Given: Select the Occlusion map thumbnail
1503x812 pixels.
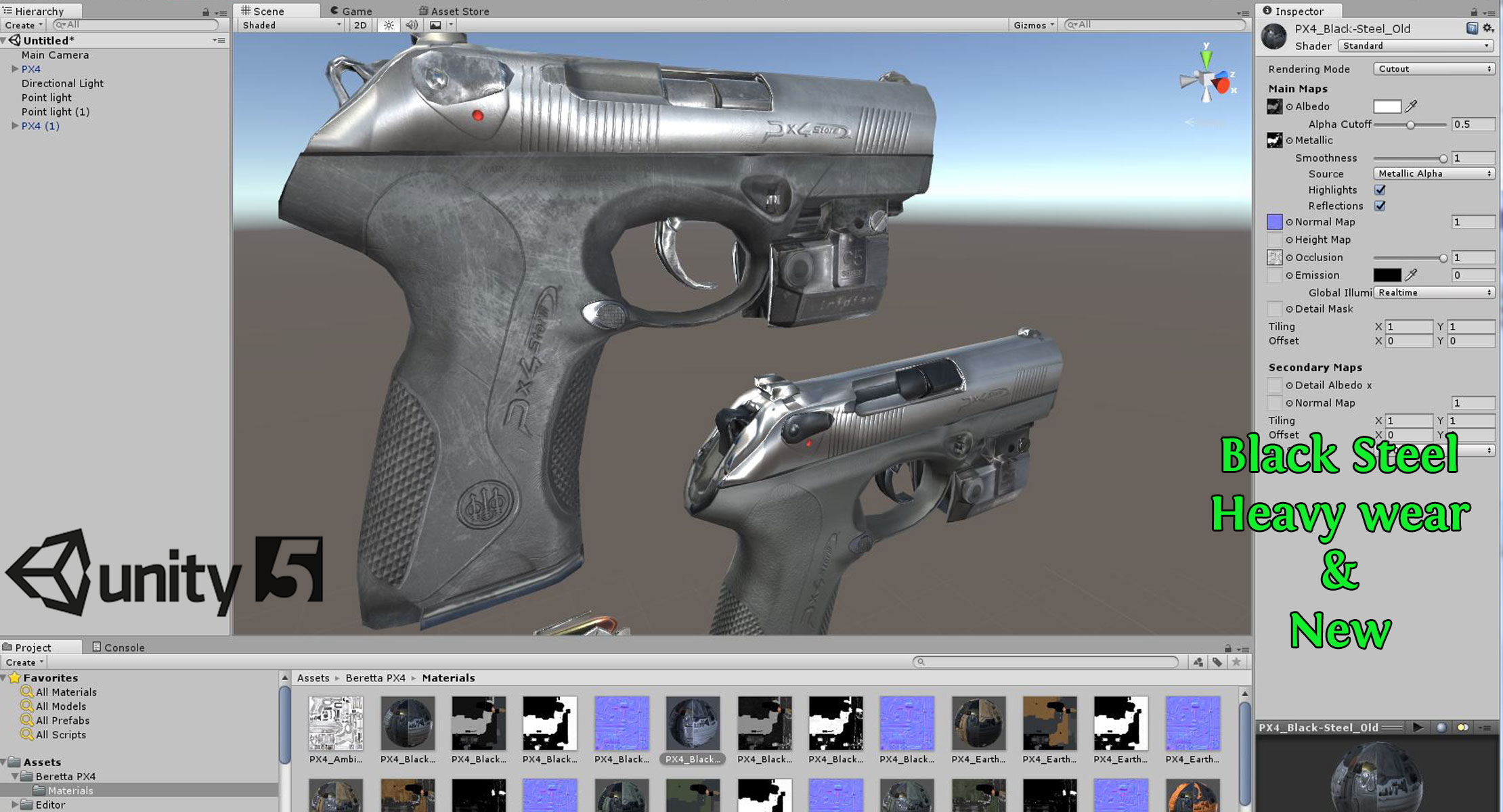Looking at the screenshot, I should point(1274,257).
